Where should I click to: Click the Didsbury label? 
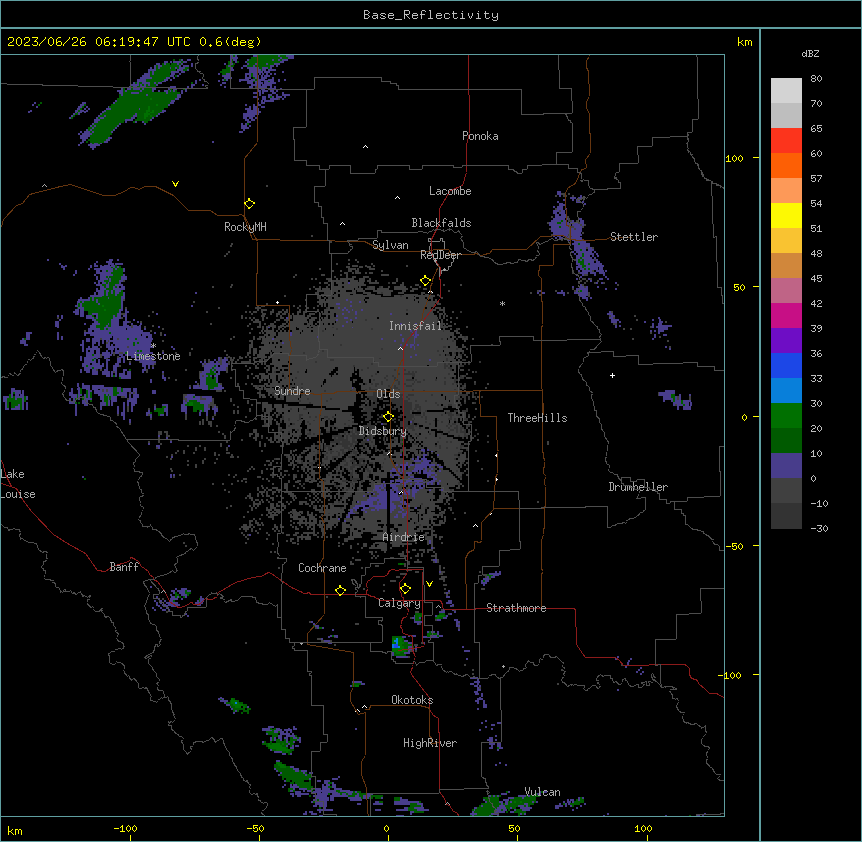tap(383, 431)
